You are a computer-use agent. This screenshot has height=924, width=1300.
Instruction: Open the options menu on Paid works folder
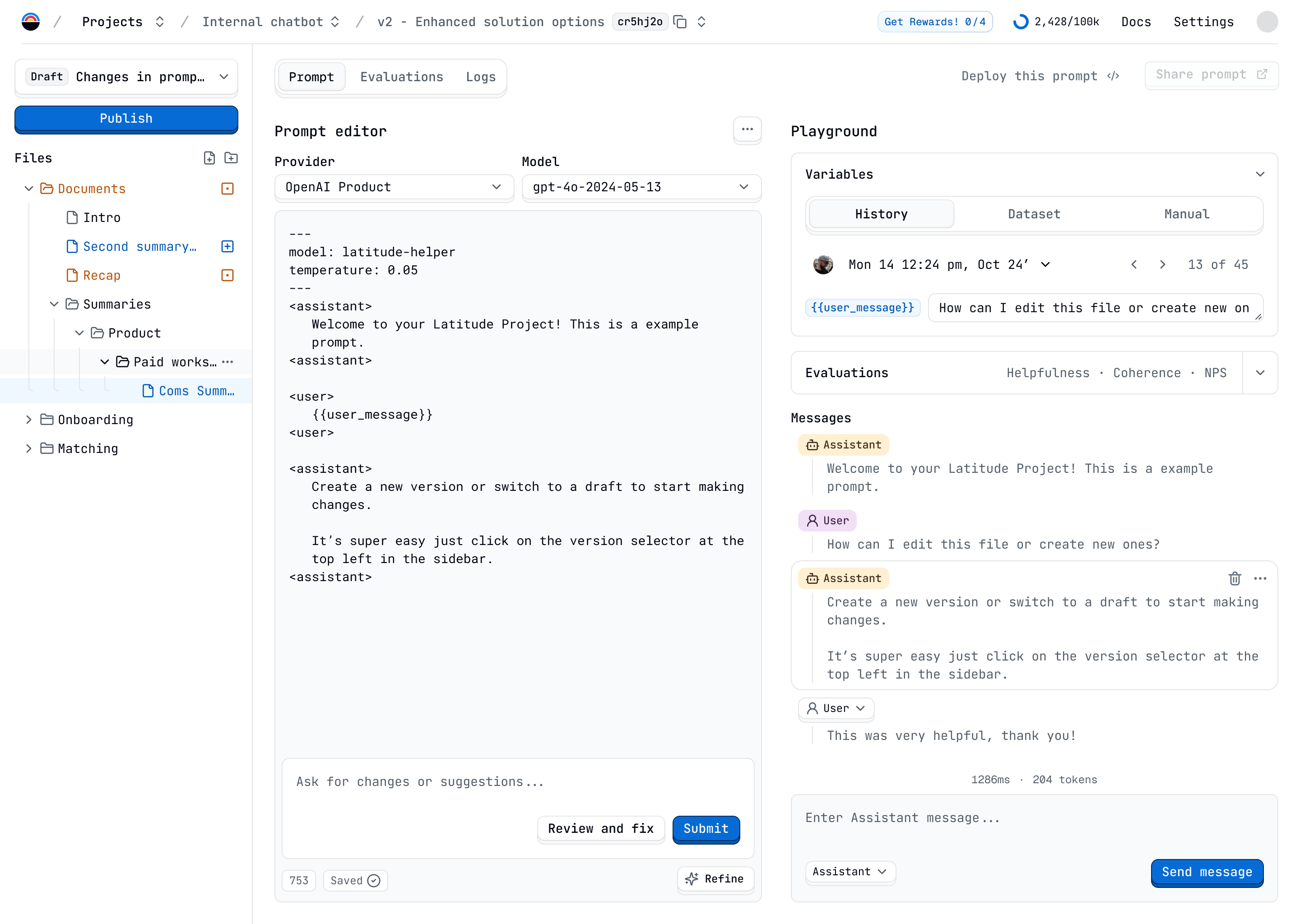[227, 362]
